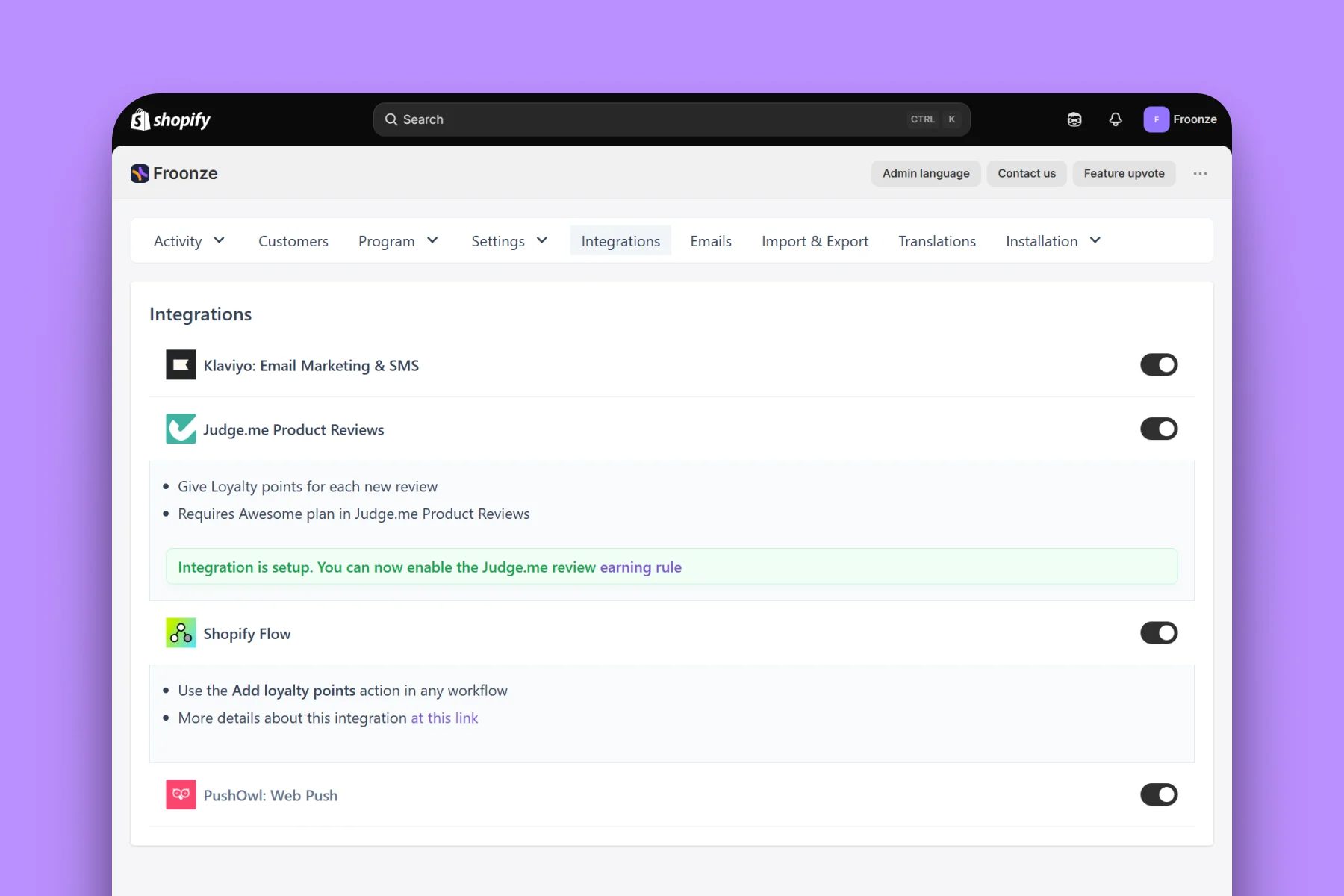
Task: Open the notifications bell
Action: (x=1116, y=119)
